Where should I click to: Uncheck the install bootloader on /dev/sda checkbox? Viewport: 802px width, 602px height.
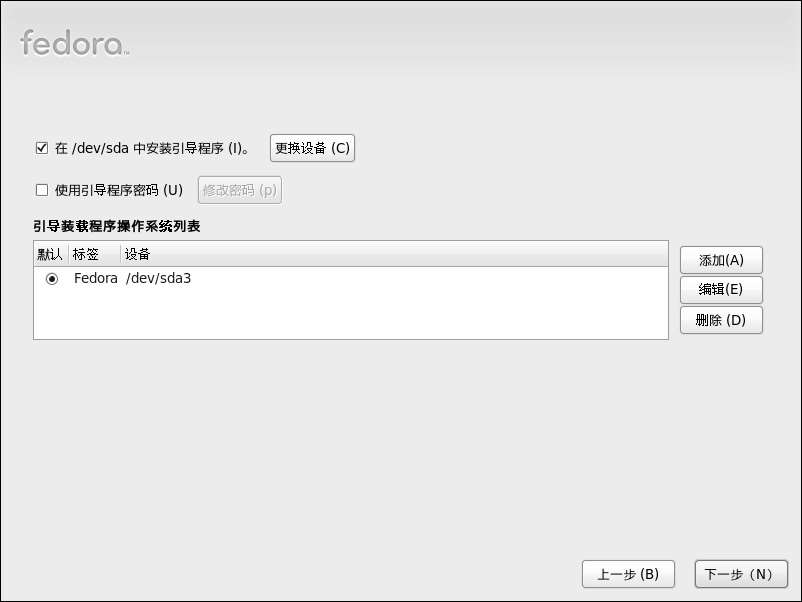pyautogui.click(x=42, y=148)
